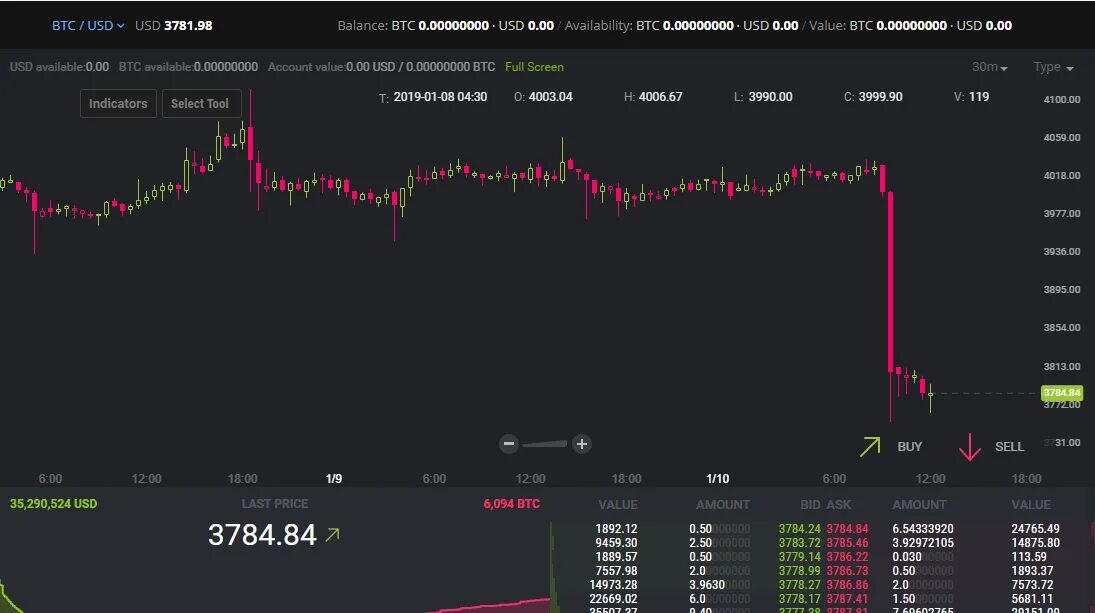Open the chart Type dropdown
This screenshot has height=613, width=1095.
(x=1053, y=67)
